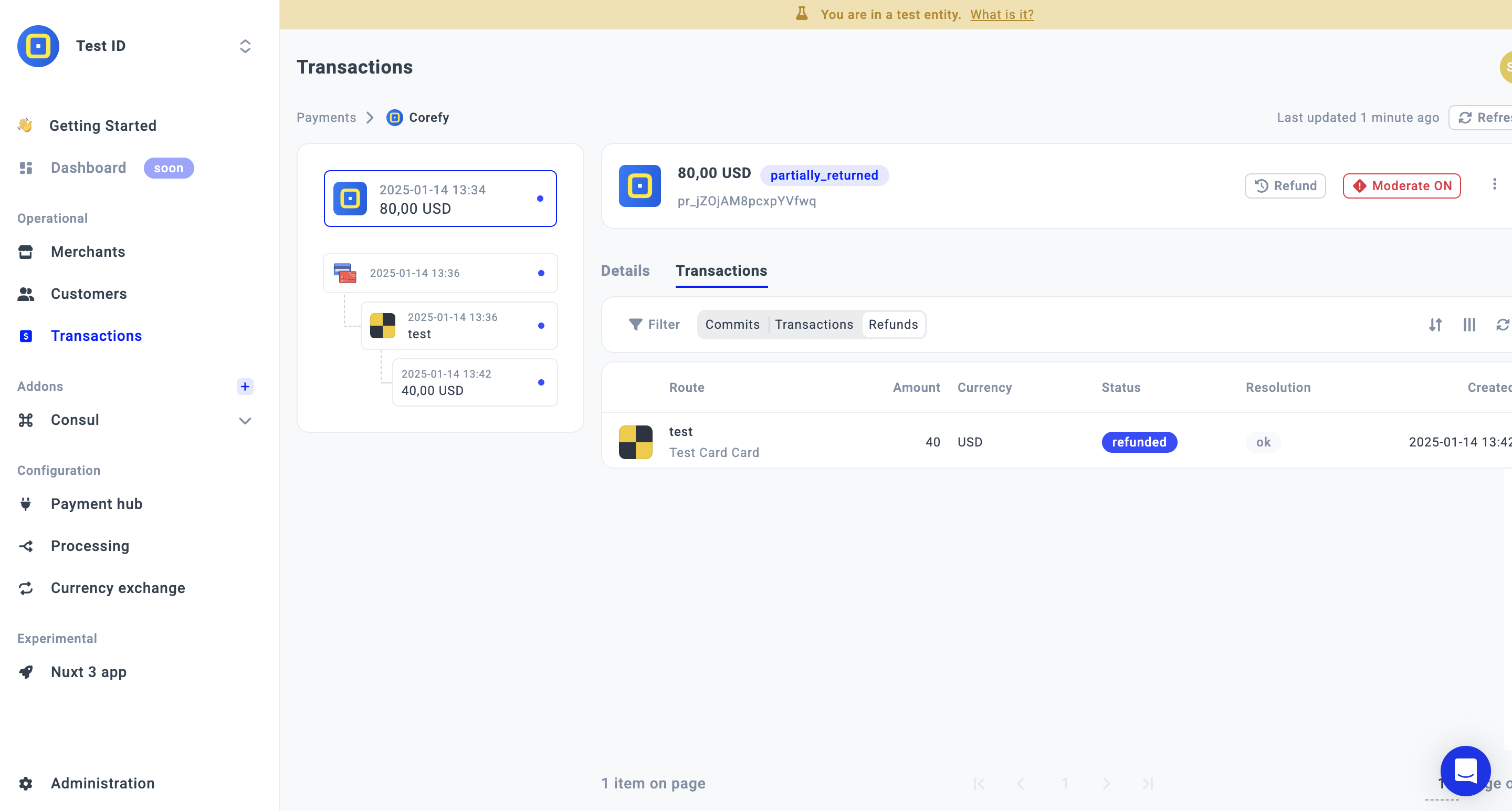The width and height of the screenshot is (1512, 811).
Task: Expand the Consul addon chevron
Action: click(245, 421)
